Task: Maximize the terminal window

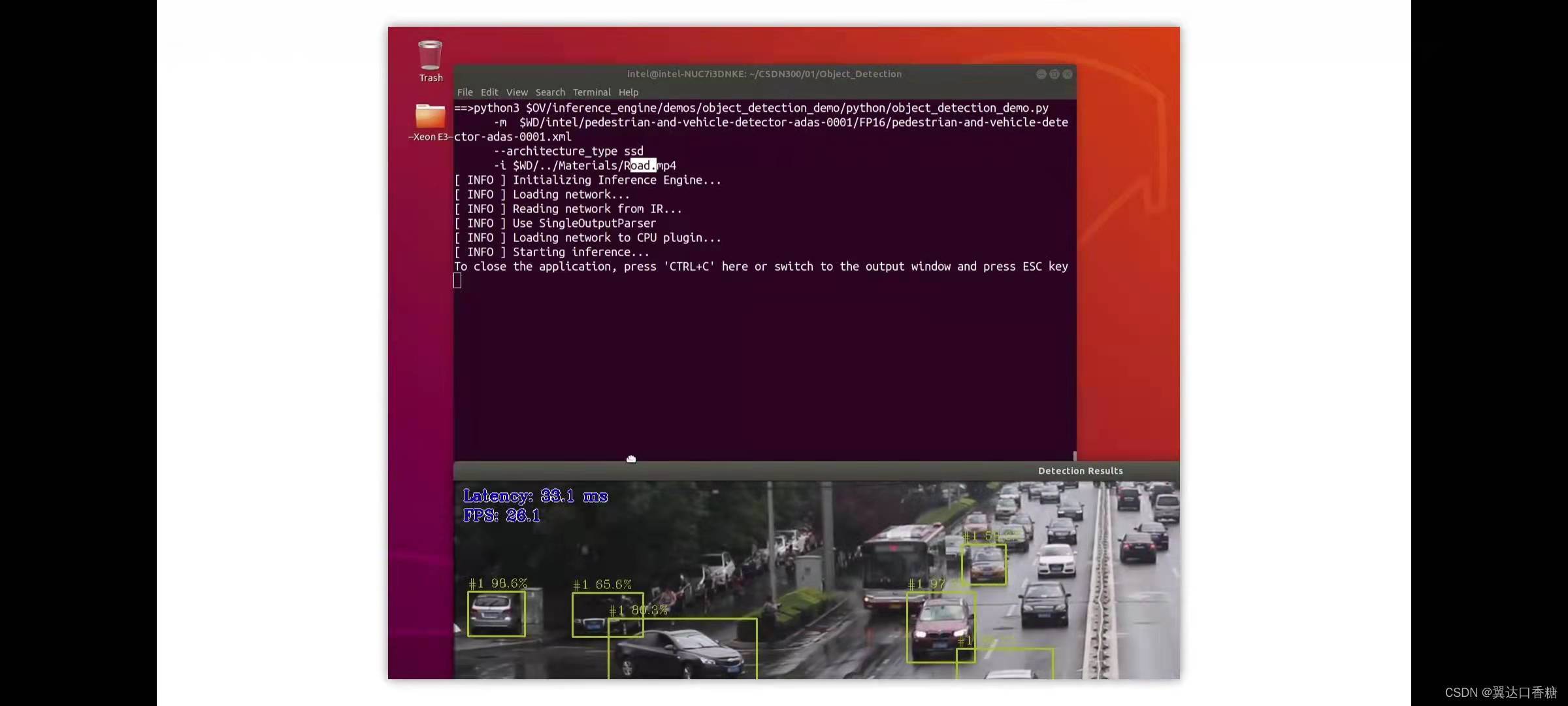Action: pyautogui.click(x=1054, y=75)
